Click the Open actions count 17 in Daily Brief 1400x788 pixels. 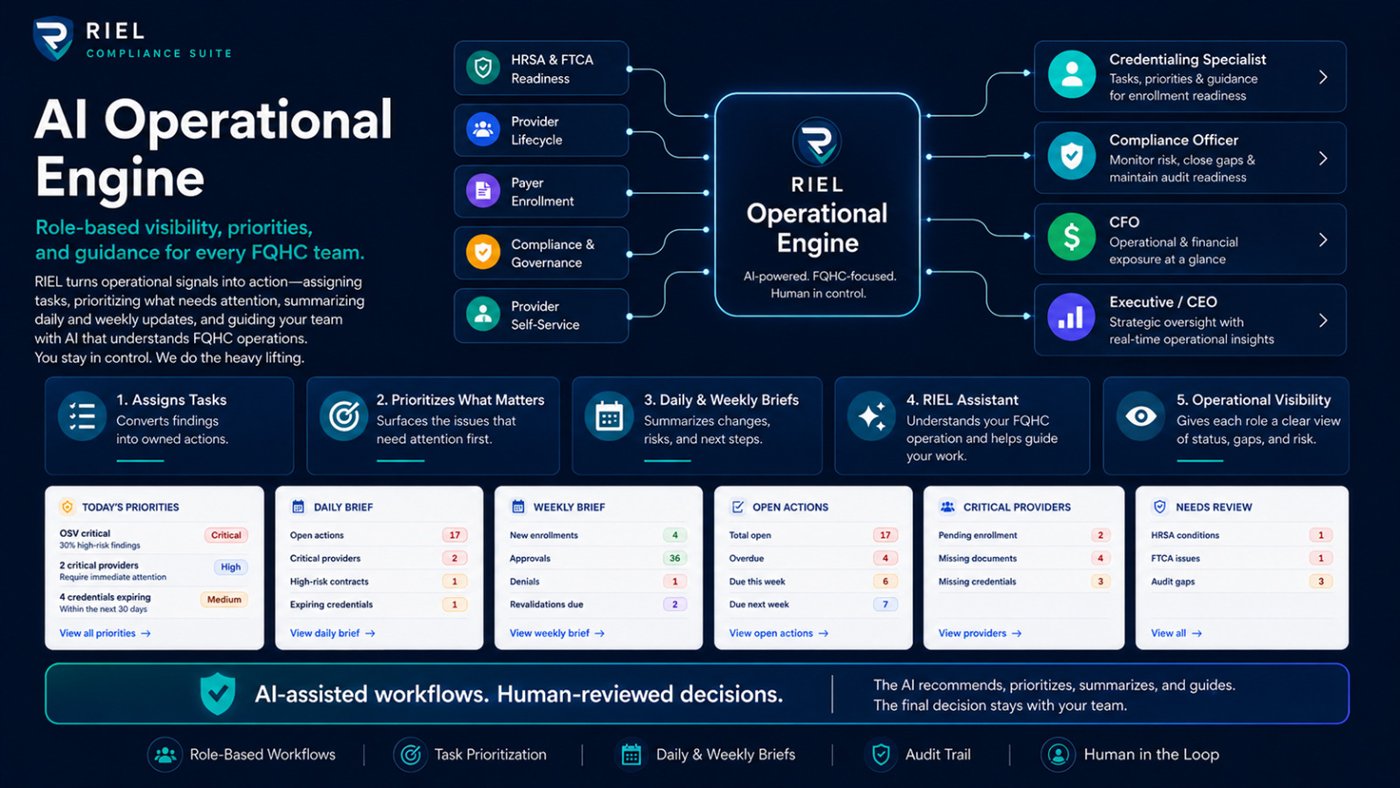pyautogui.click(x=455, y=536)
